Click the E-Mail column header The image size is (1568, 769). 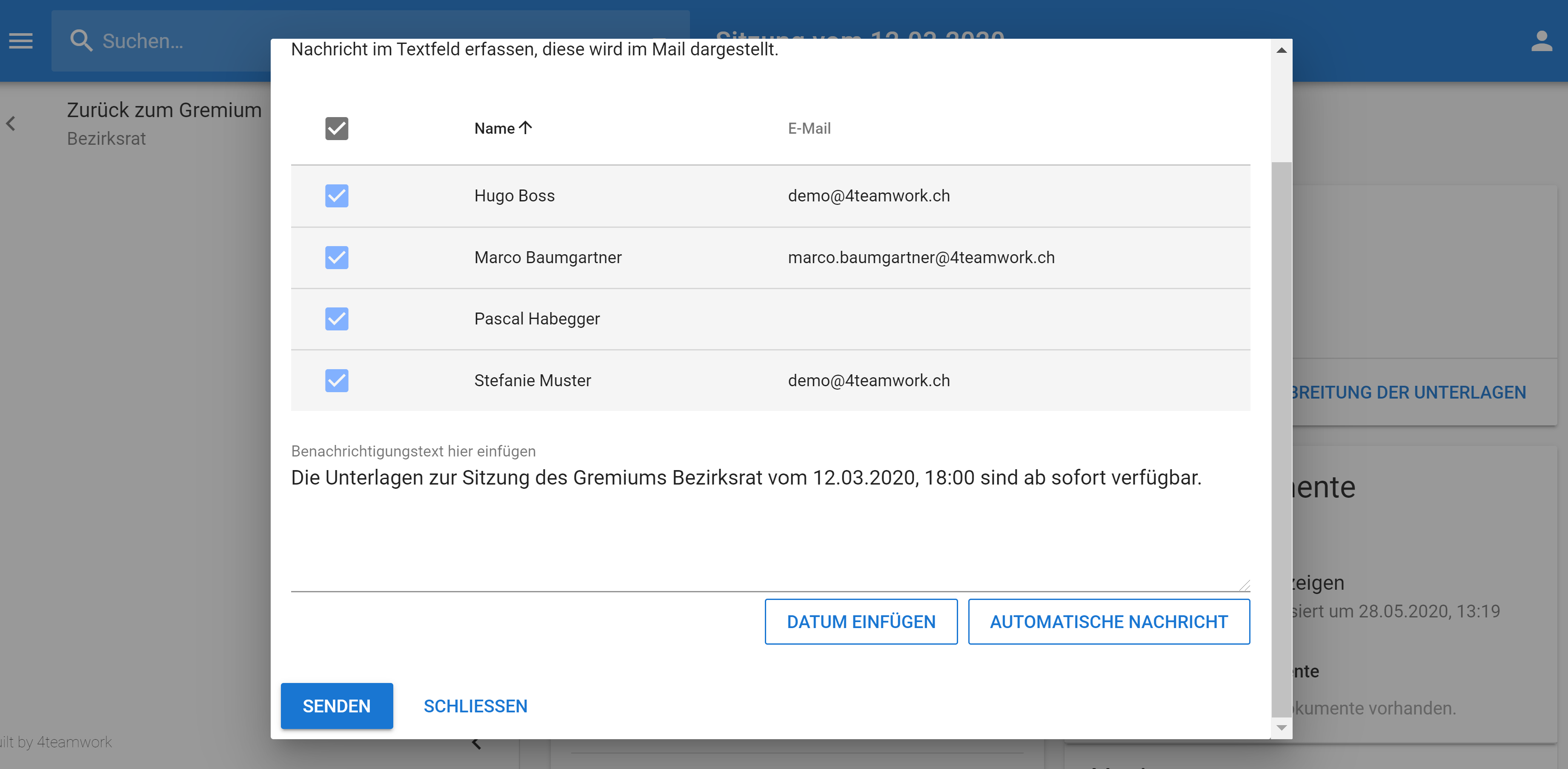pyautogui.click(x=809, y=129)
